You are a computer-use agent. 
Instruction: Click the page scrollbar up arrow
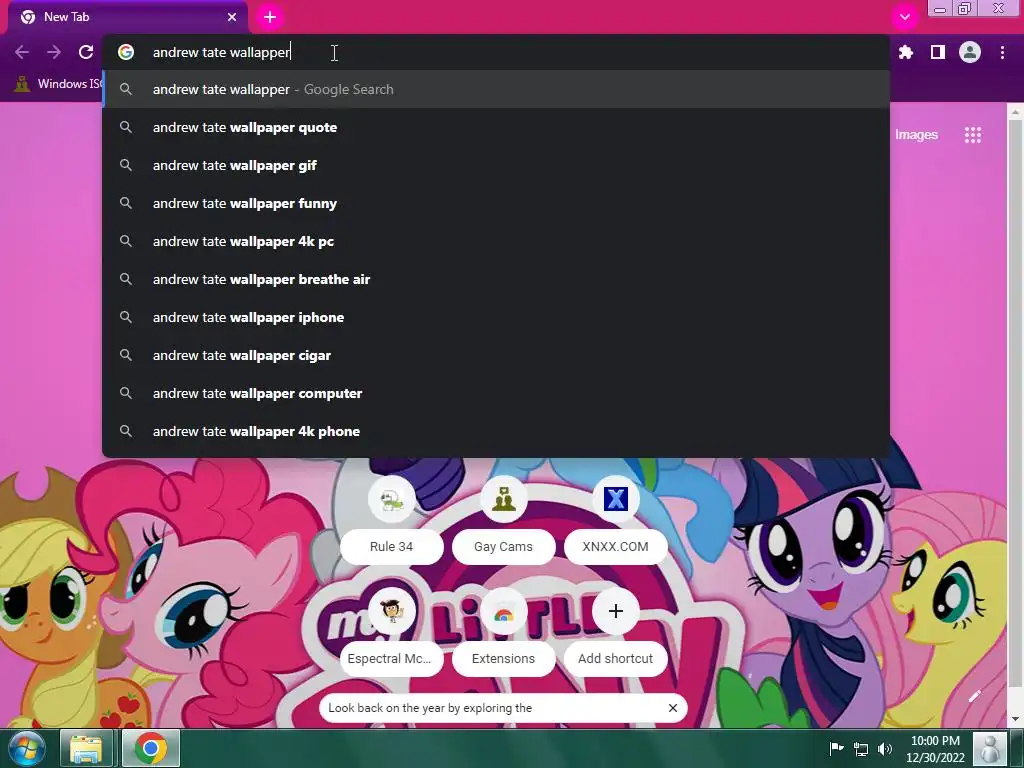(x=1016, y=112)
